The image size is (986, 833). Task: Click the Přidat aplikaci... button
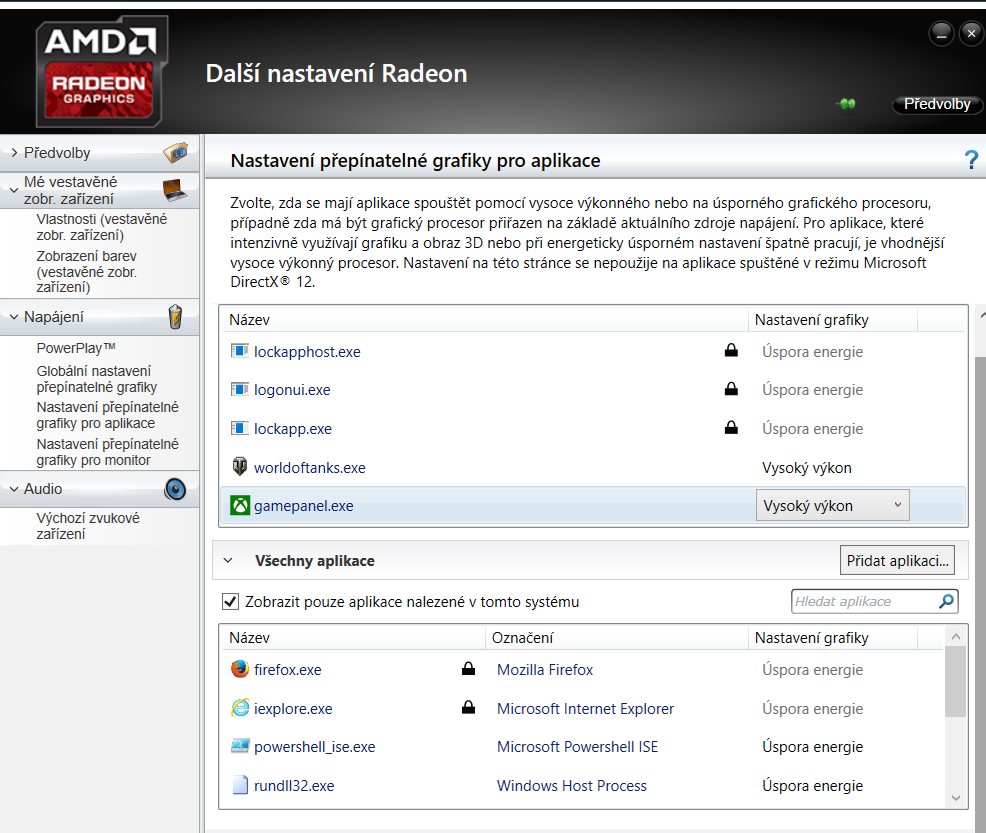(x=897, y=561)
